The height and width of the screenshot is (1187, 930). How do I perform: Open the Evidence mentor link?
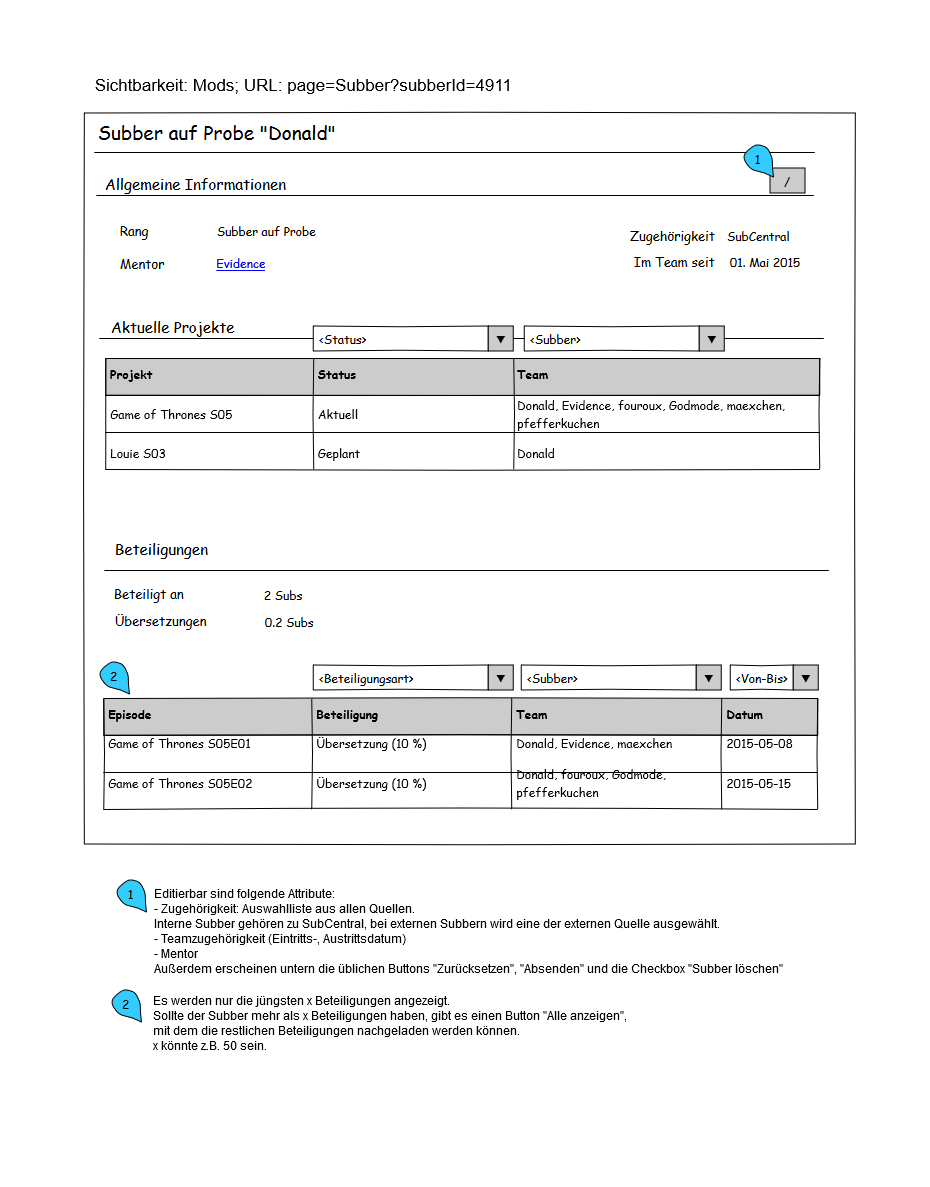(x=241, y=264)
